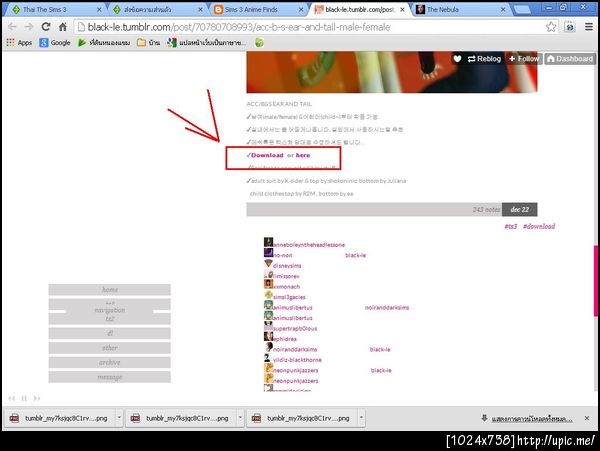Click the show all downloads link
This screenshot has width=600, height=451.
532,419
